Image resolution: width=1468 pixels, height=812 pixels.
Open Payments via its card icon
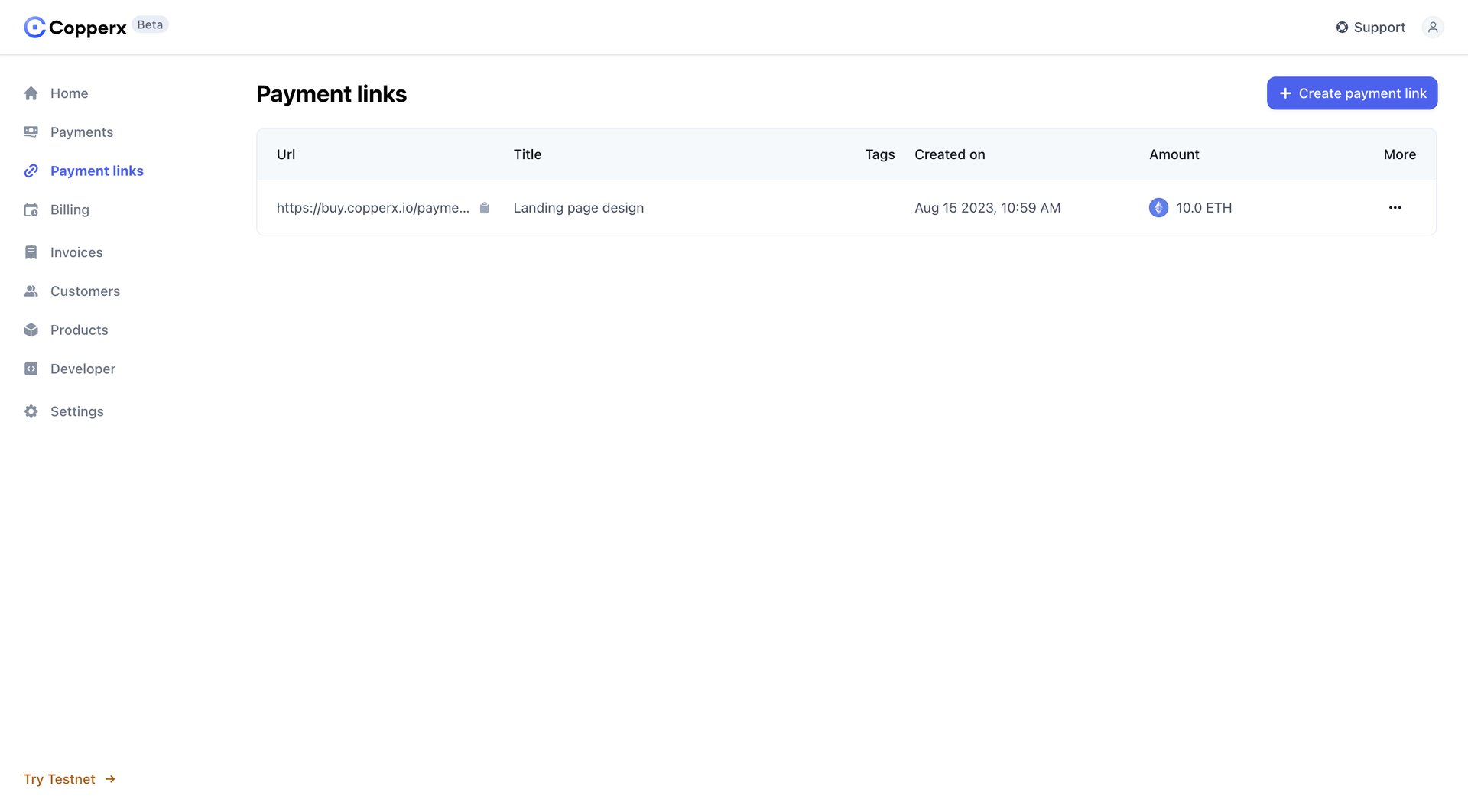31,132
